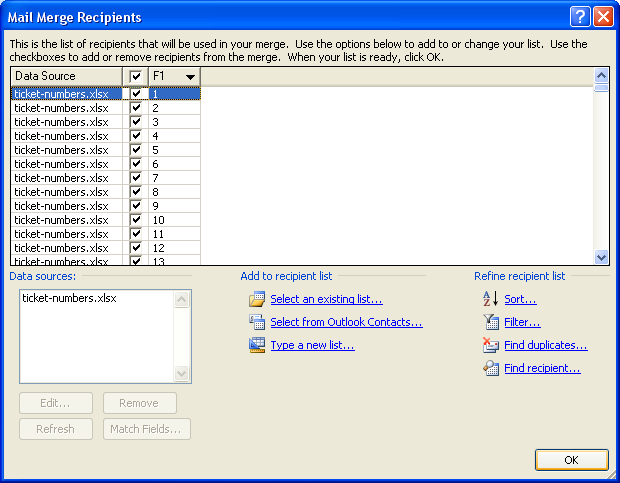
Task: Toggle the select-all checkbox in the header
Action: click(136, 76)
